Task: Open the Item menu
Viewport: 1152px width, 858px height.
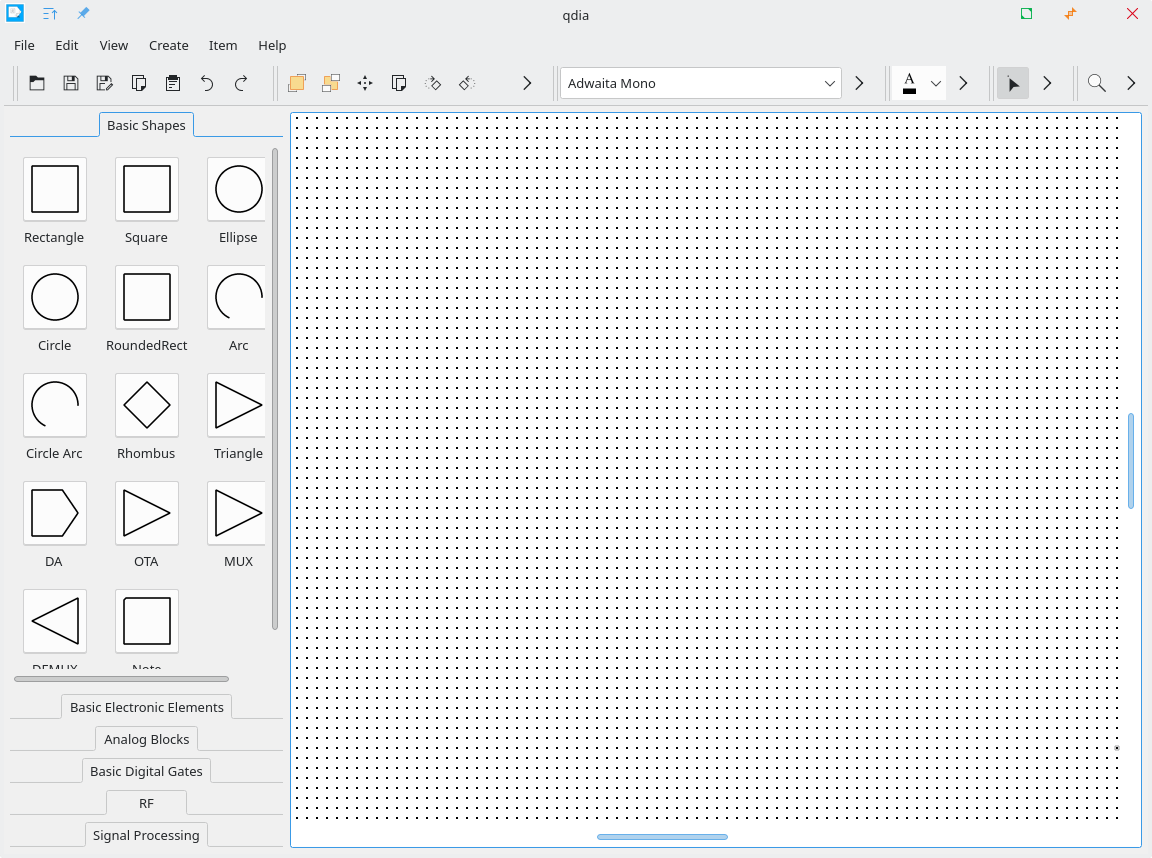Action: tap(223, 45)
